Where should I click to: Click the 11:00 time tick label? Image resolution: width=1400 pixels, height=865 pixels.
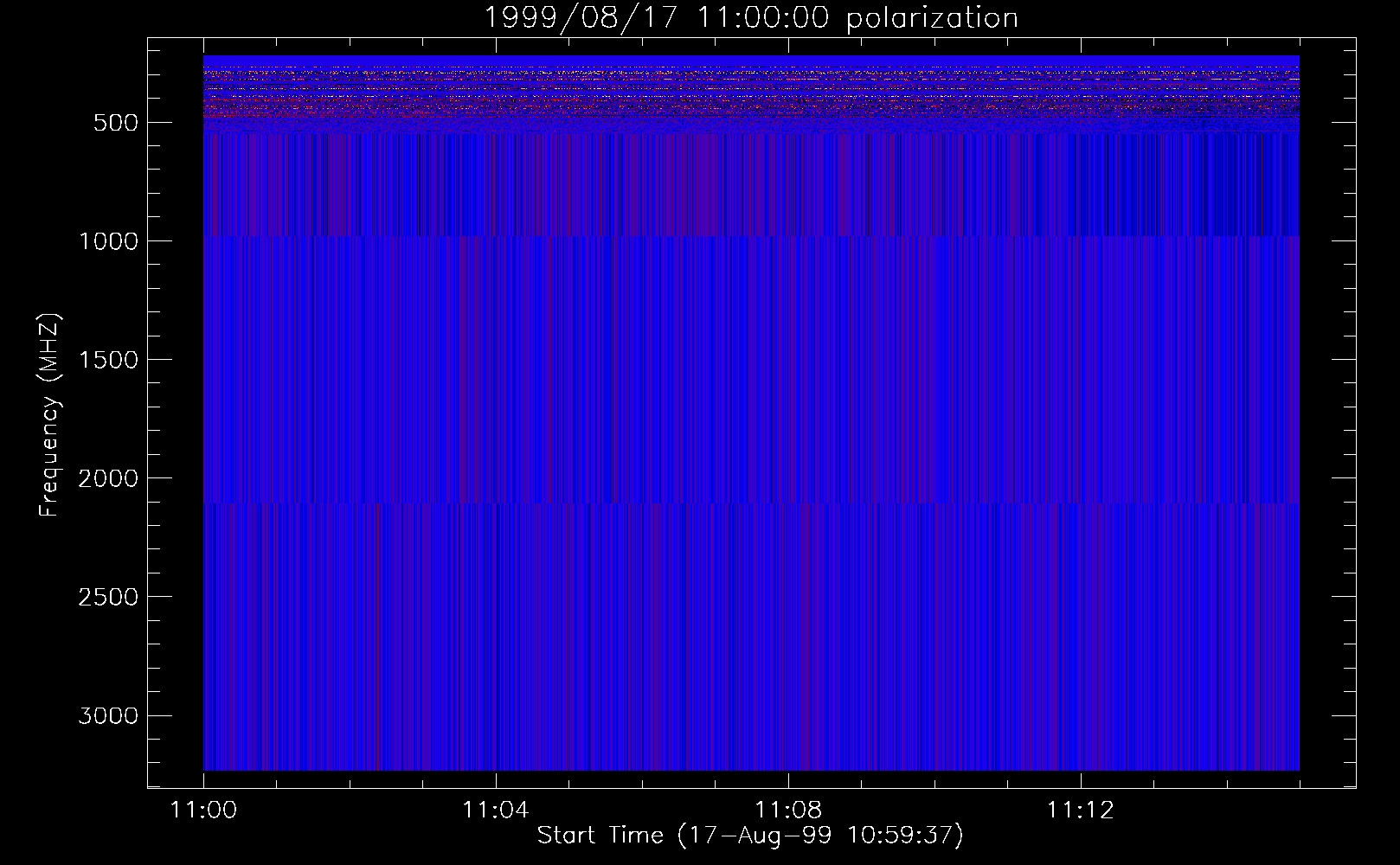[x=203, y=811]
